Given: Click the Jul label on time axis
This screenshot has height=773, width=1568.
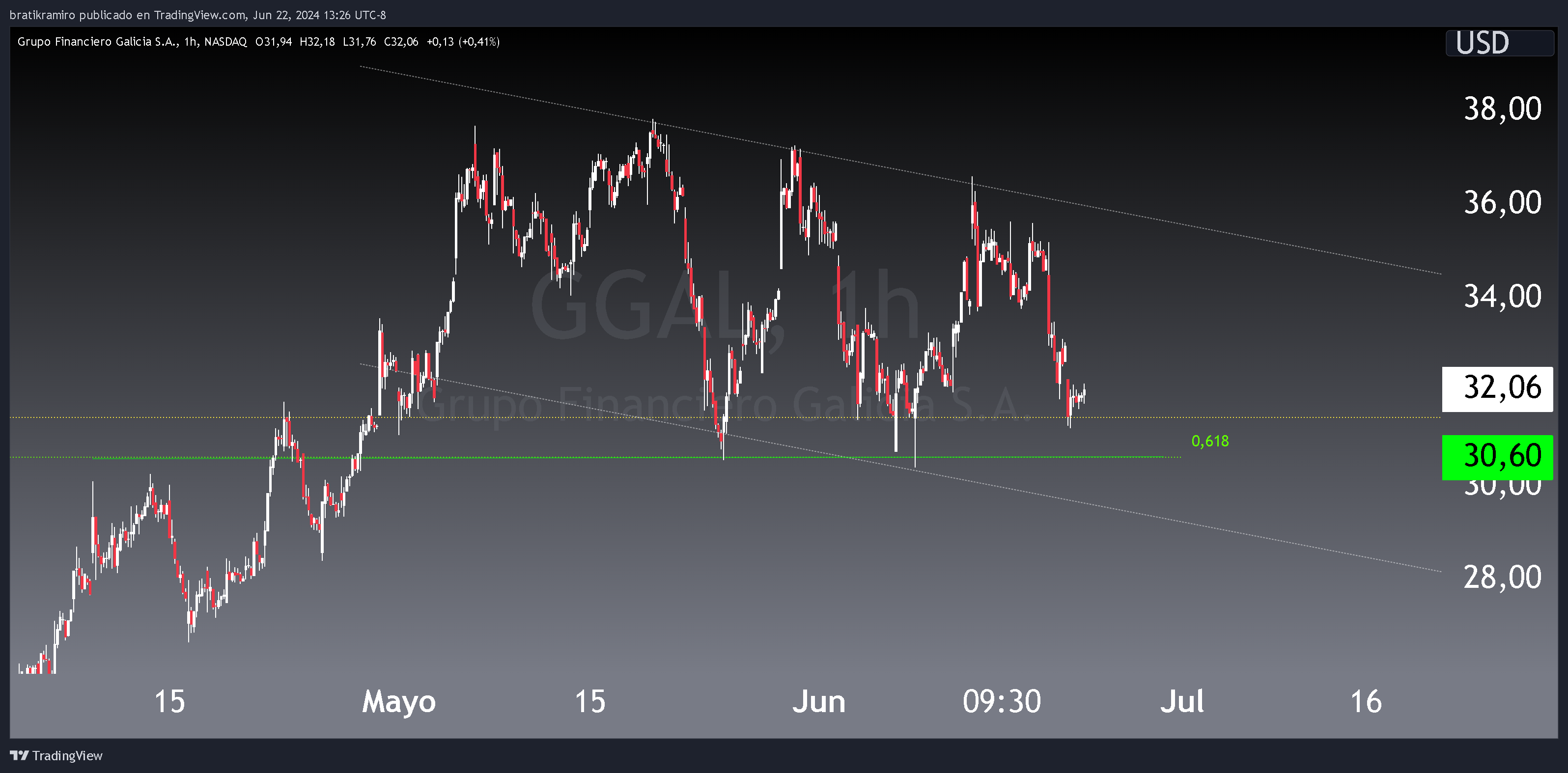Looking at the screenshot, I should [1182, 702].
